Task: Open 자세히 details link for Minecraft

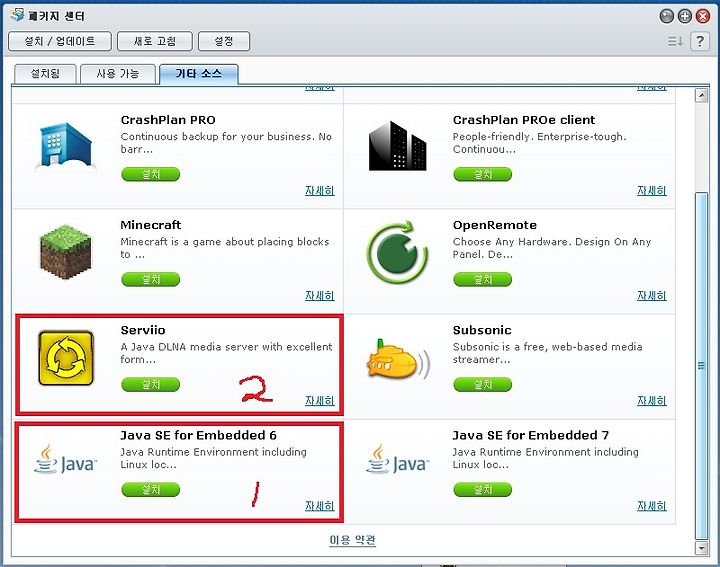Action: tap(320, 296)
